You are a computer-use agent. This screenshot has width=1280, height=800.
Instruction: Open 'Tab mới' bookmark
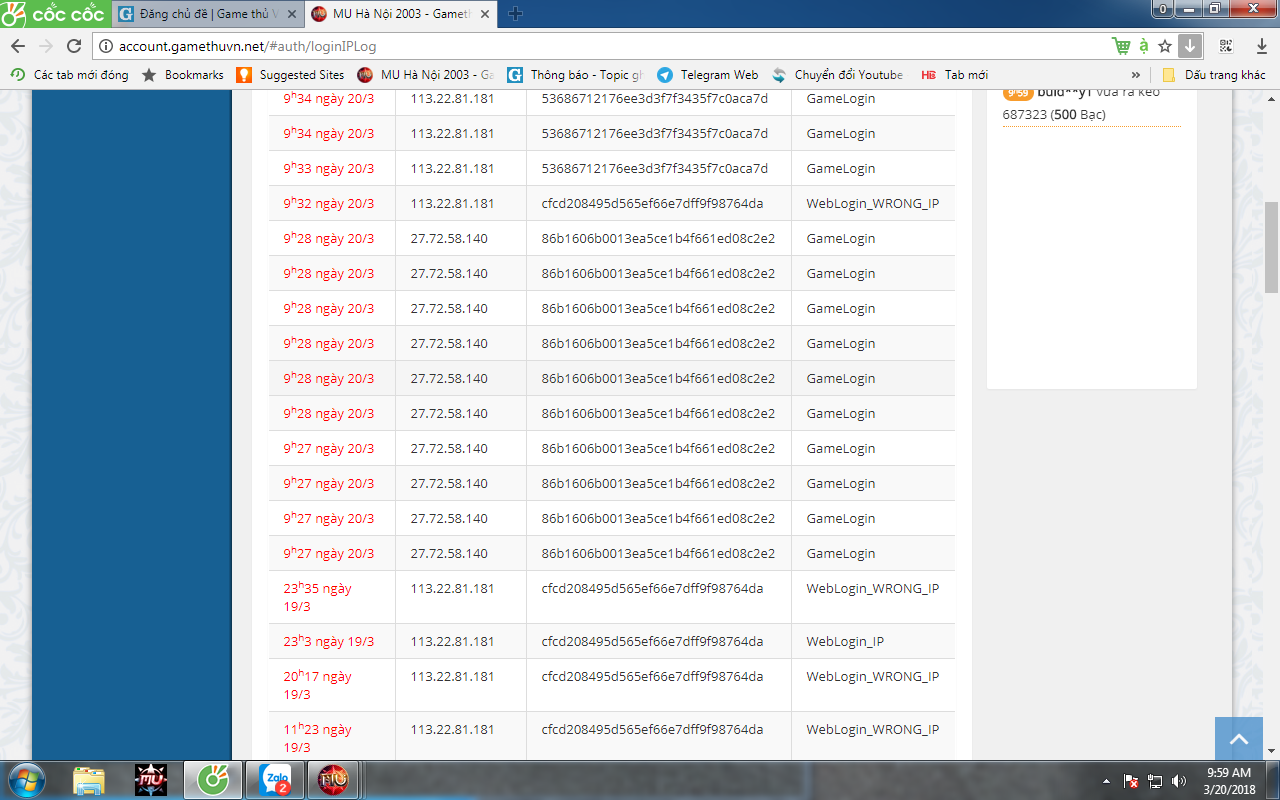click(955, 75)
